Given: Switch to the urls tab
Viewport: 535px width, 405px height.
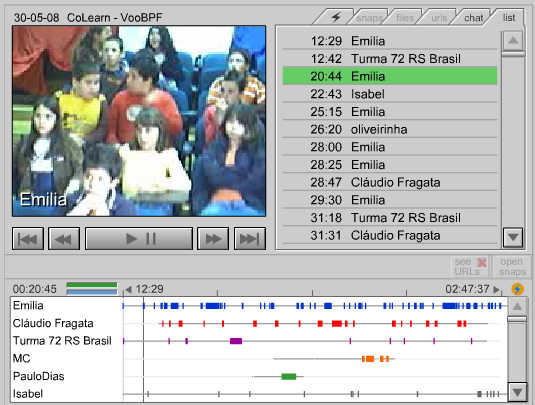Looking at the screenshot, I should (439, 18).
